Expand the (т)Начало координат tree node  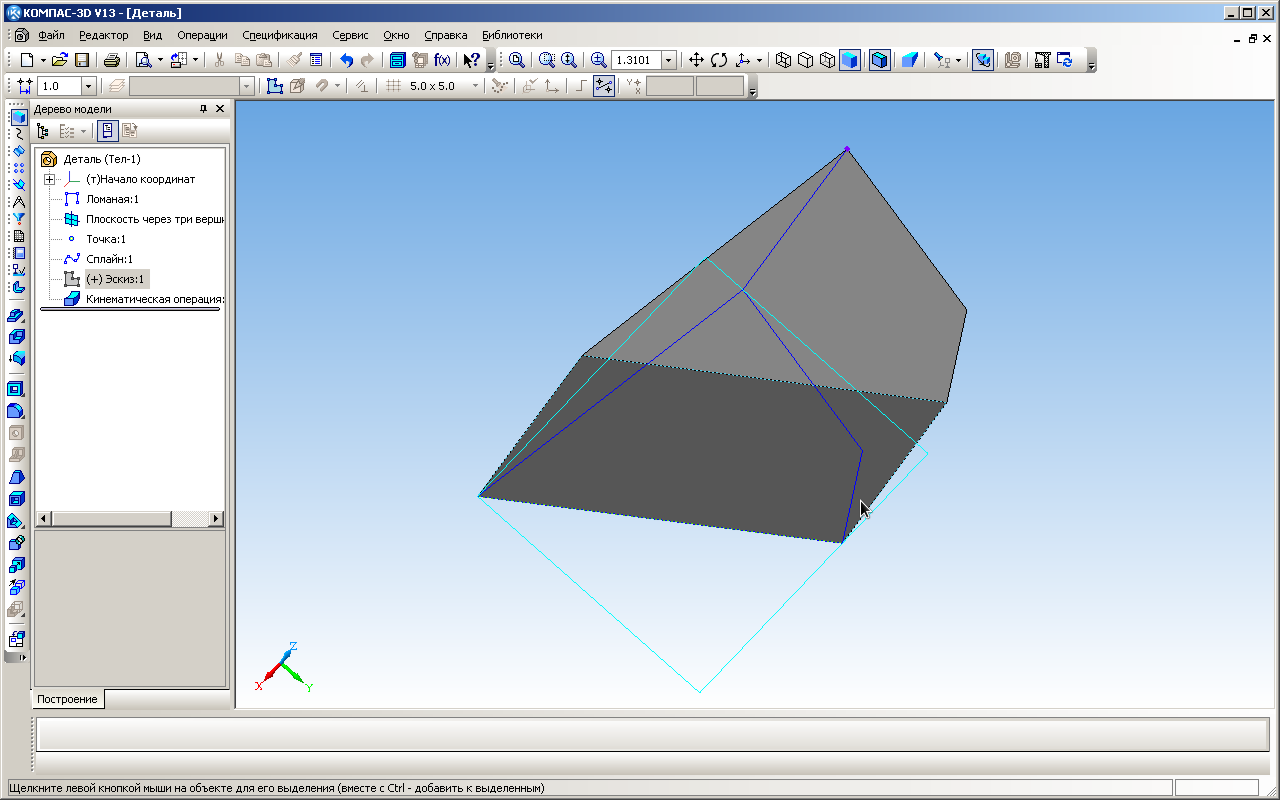49,179
